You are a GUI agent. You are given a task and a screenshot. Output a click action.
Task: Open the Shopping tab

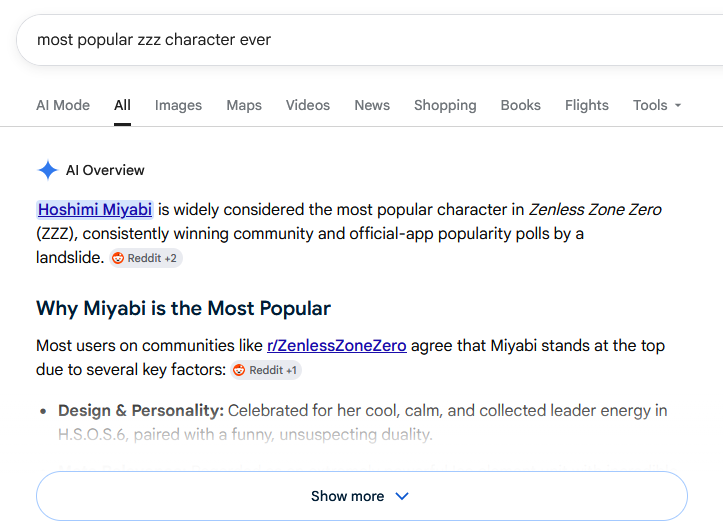pyautogui.click(x=445, y=105)
